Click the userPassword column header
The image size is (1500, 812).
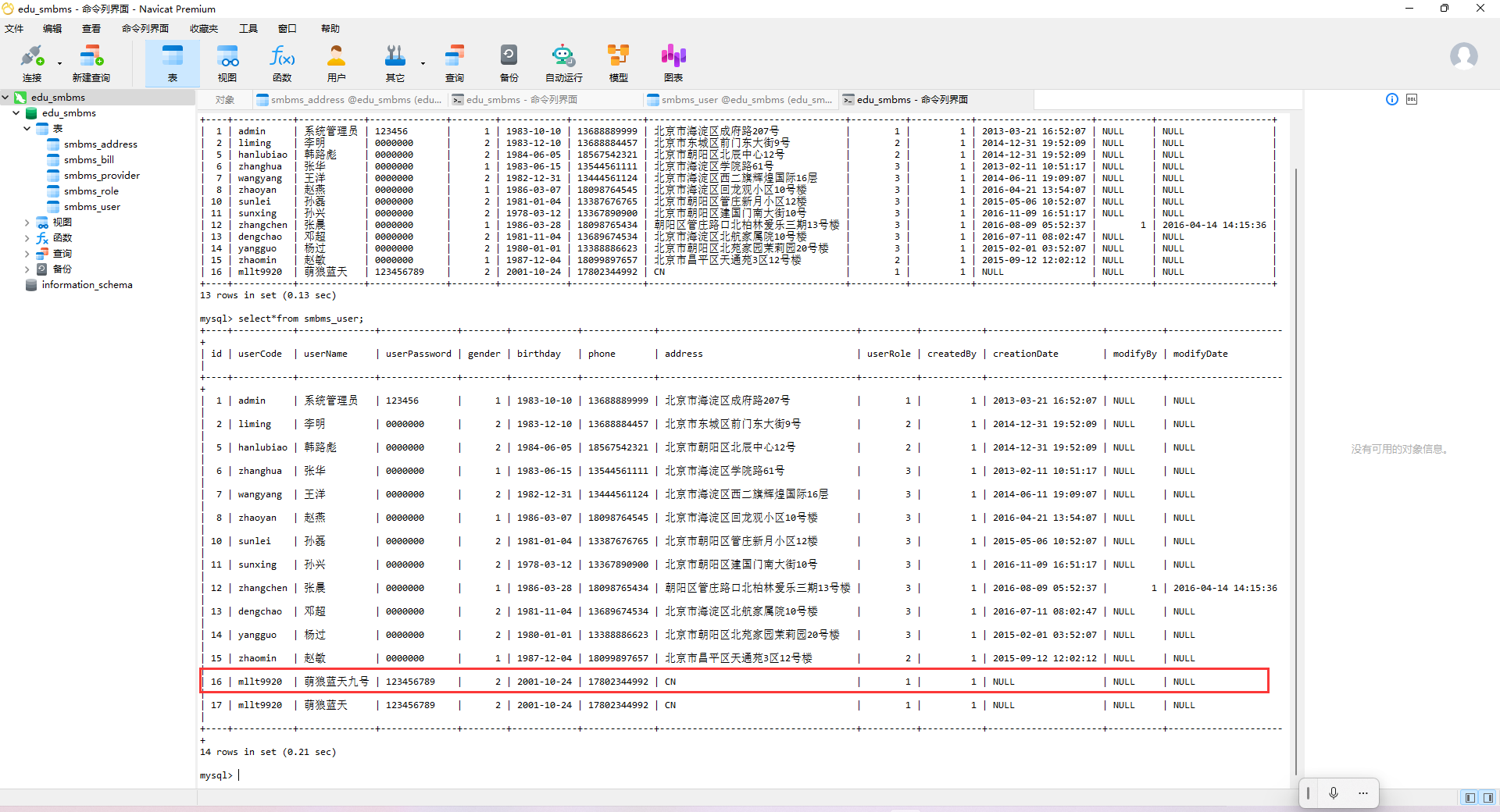coord(418,354)
